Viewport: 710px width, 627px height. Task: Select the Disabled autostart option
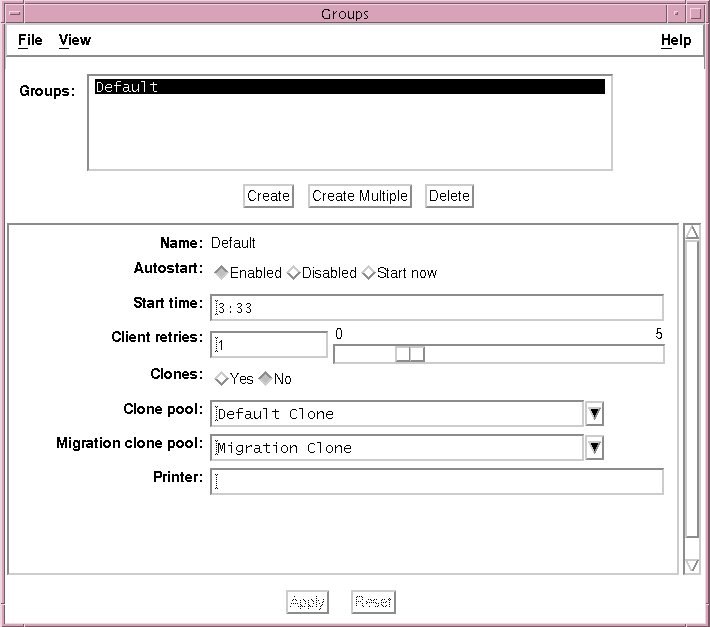pos(294,273)
